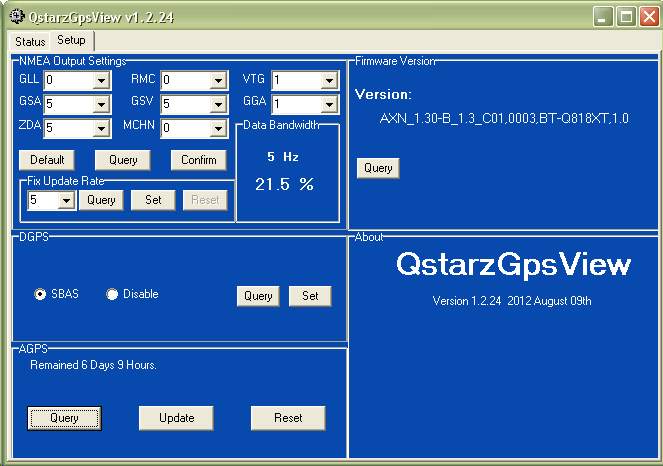The height and width of the screenshot is (466, 663).
Task: Click the DGPS Set button
Action: point(310,296)
